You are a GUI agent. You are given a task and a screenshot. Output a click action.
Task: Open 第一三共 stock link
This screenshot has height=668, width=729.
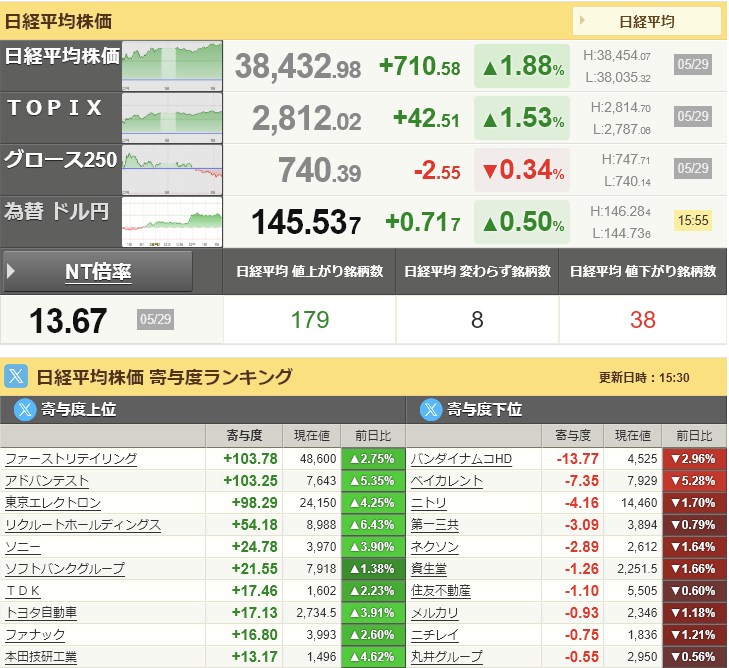[x=435, y=525]
